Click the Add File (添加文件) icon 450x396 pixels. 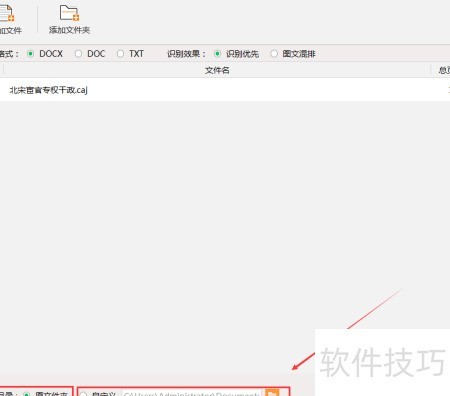pos(7,13)
